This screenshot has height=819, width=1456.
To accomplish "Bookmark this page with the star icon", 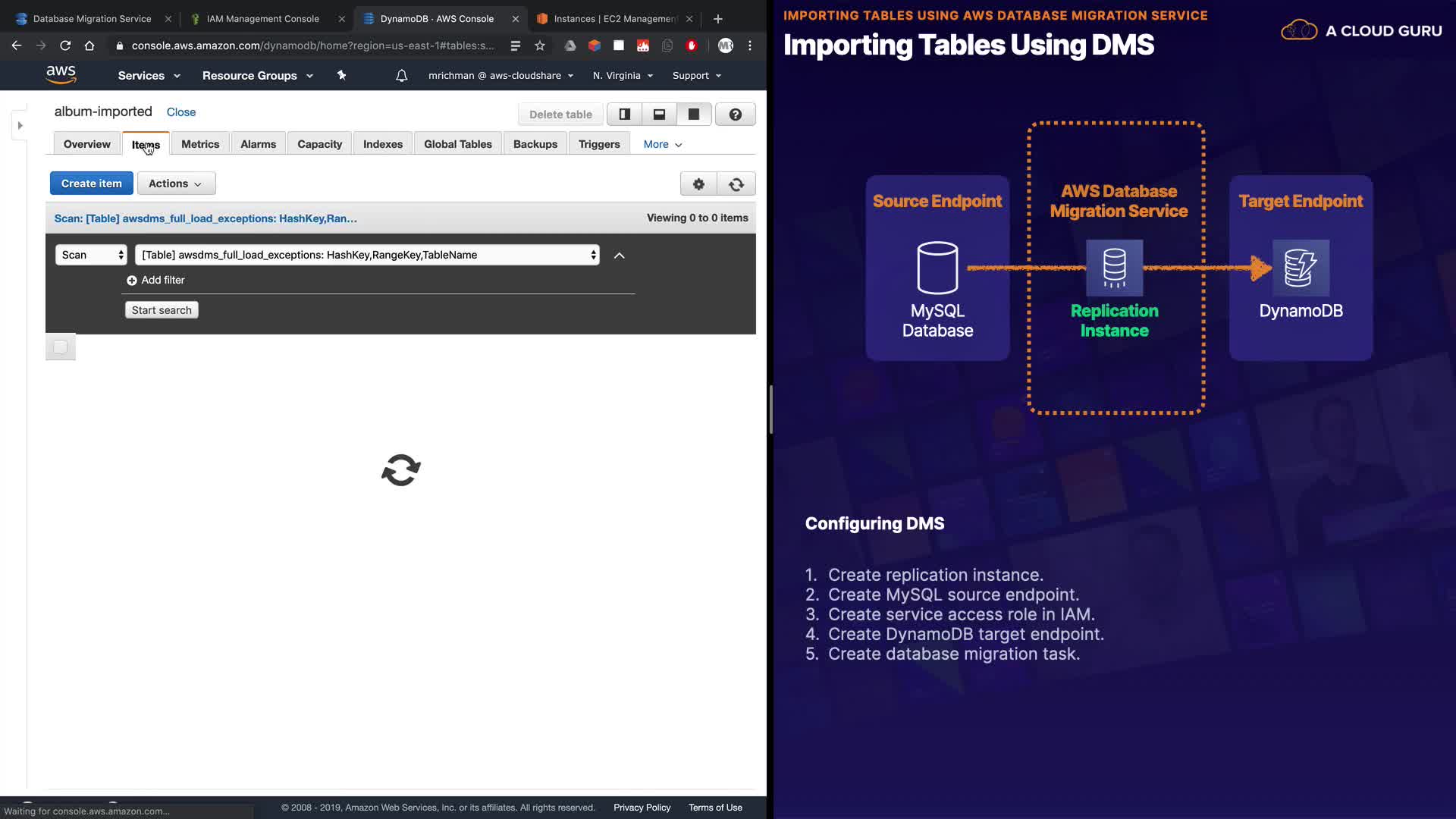I will (540, 45).
